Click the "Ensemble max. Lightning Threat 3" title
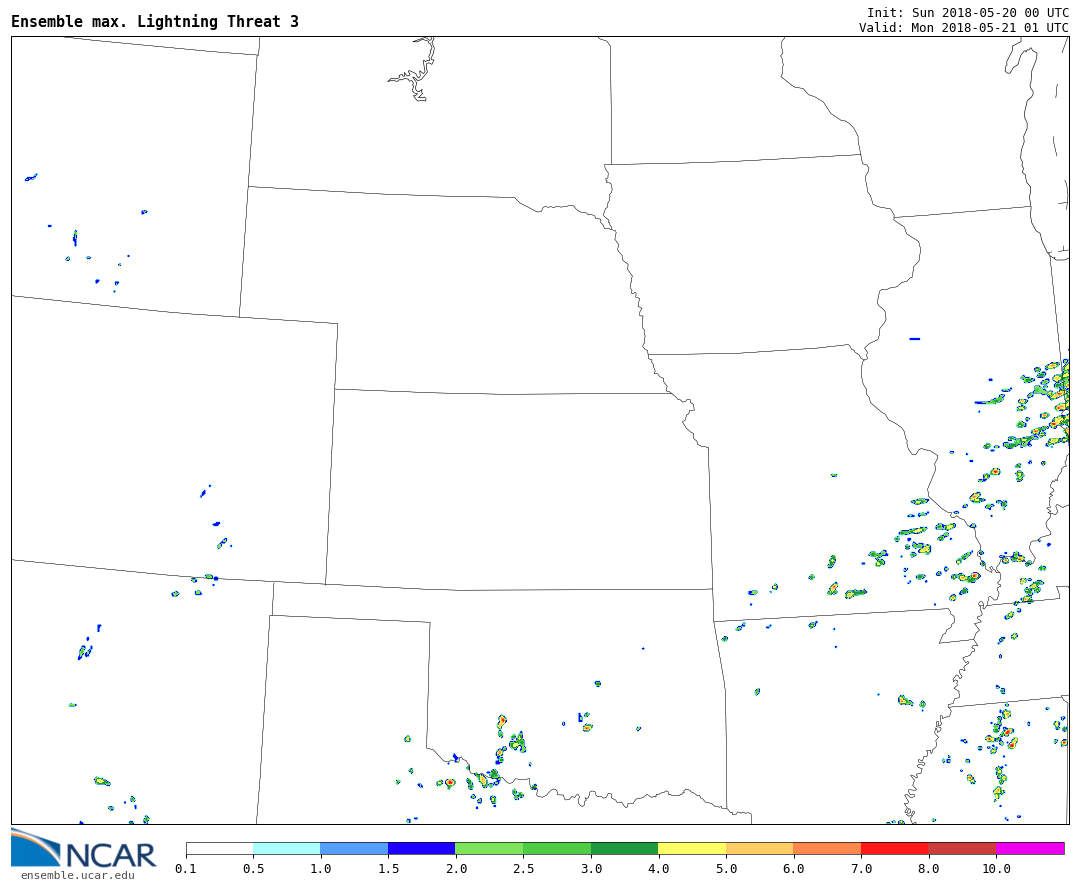 pyautogui.click(x=155, y=22)
